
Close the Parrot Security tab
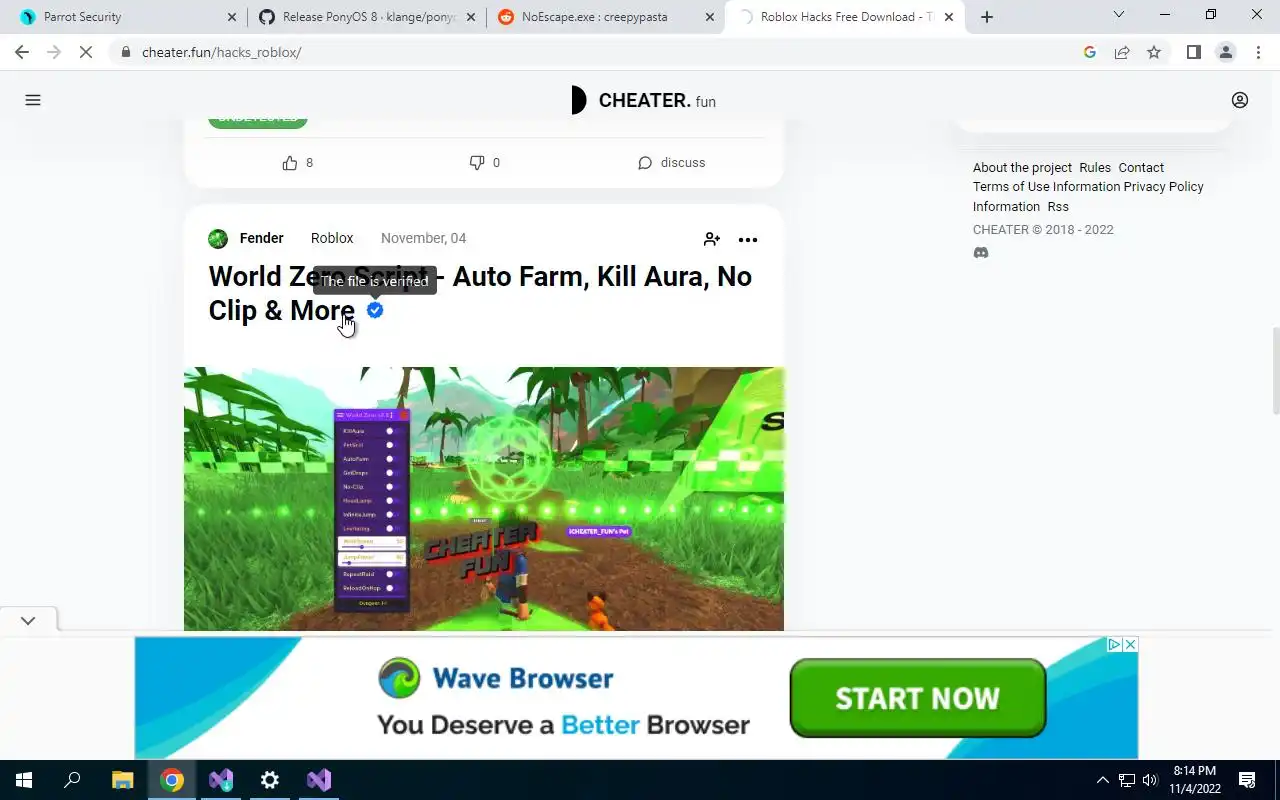(x=232, y=17)
